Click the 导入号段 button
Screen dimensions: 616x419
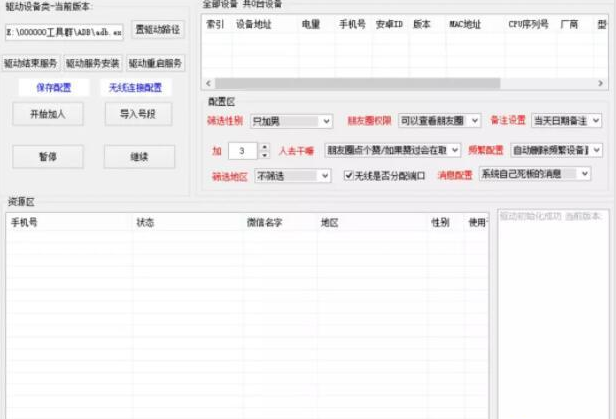138,114
